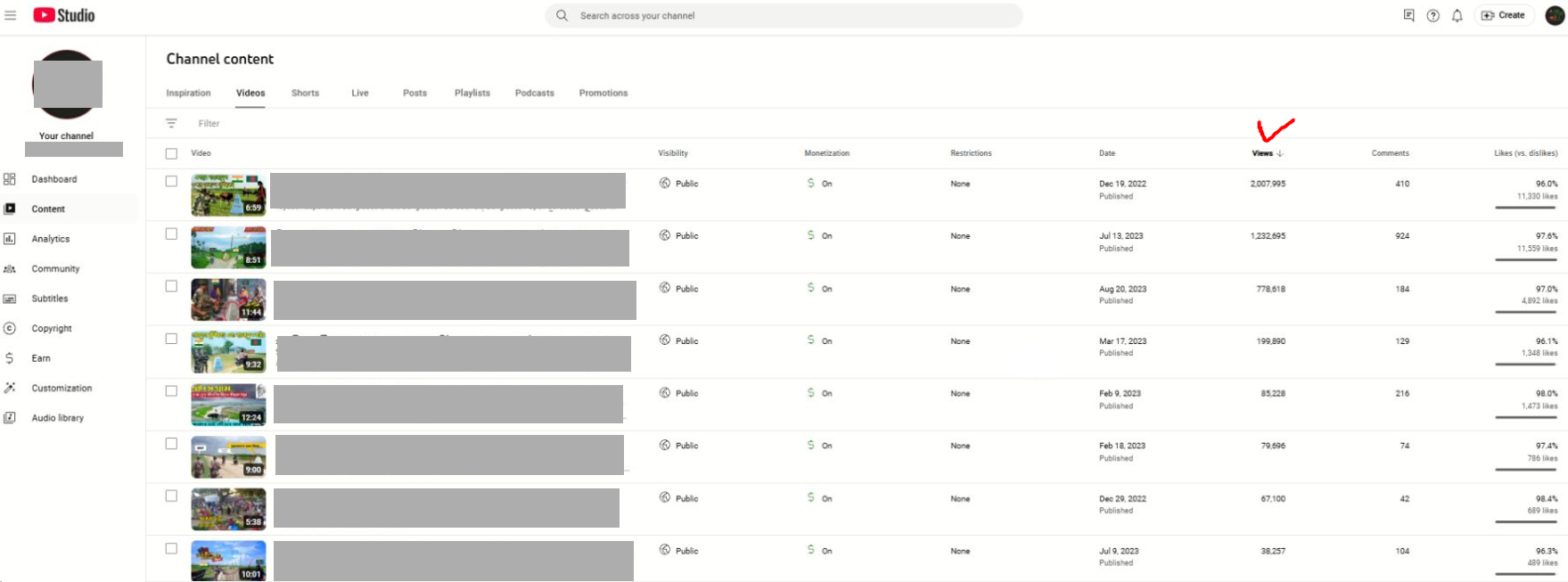1568x582 pixels.
Task: Open visibility options for Dec 19, 2022 video
Action: (679, 184)
